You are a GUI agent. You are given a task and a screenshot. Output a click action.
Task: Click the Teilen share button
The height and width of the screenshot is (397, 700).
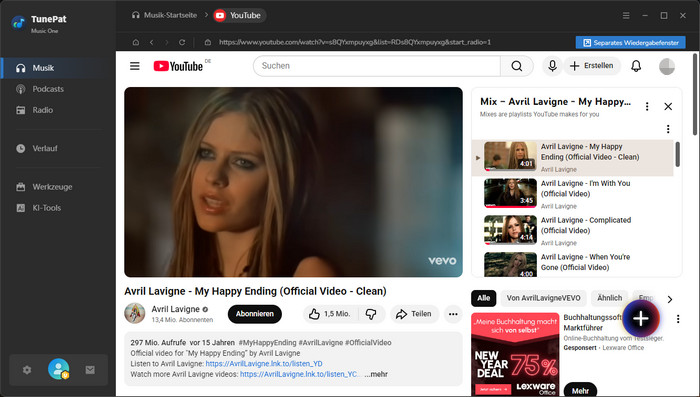click(x=414, y=314)
